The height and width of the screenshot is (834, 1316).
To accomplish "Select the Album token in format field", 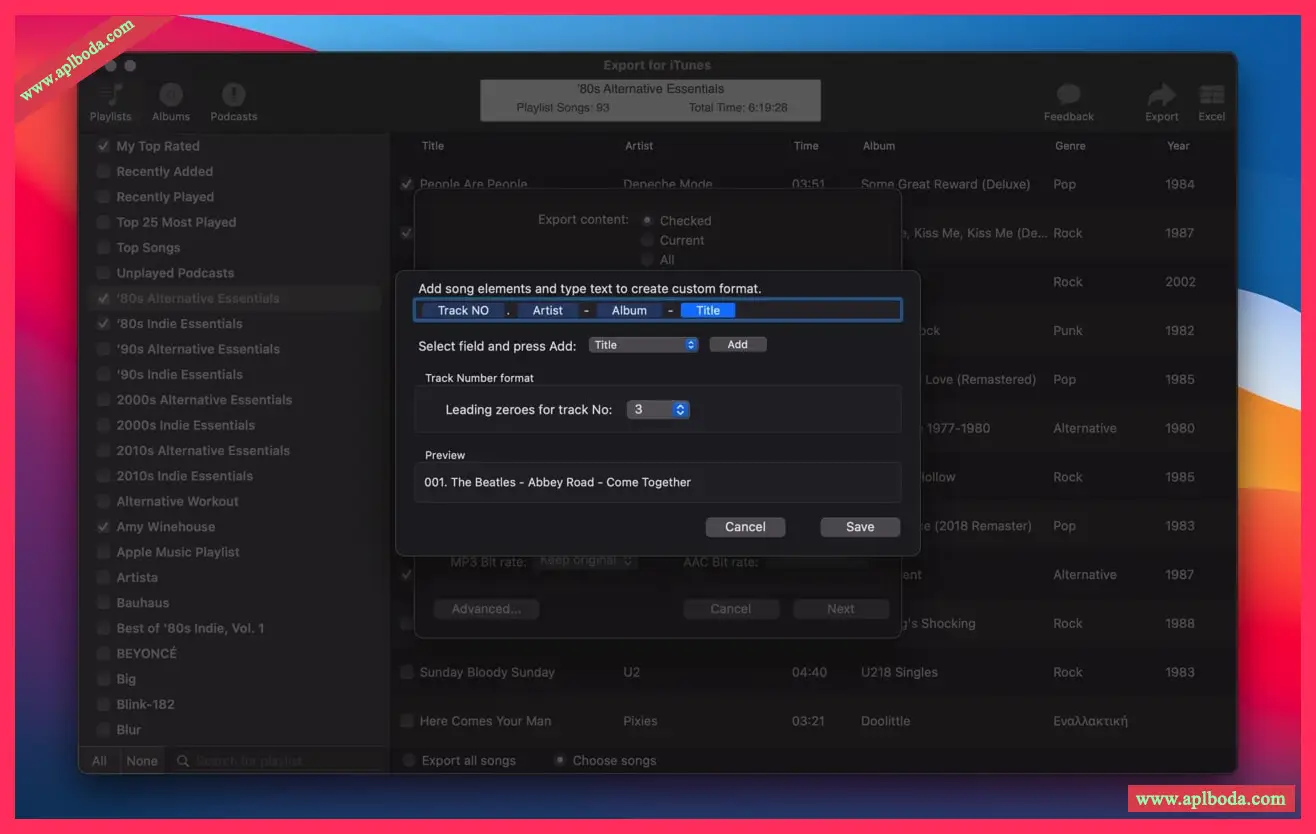I will tap(629, 310).
